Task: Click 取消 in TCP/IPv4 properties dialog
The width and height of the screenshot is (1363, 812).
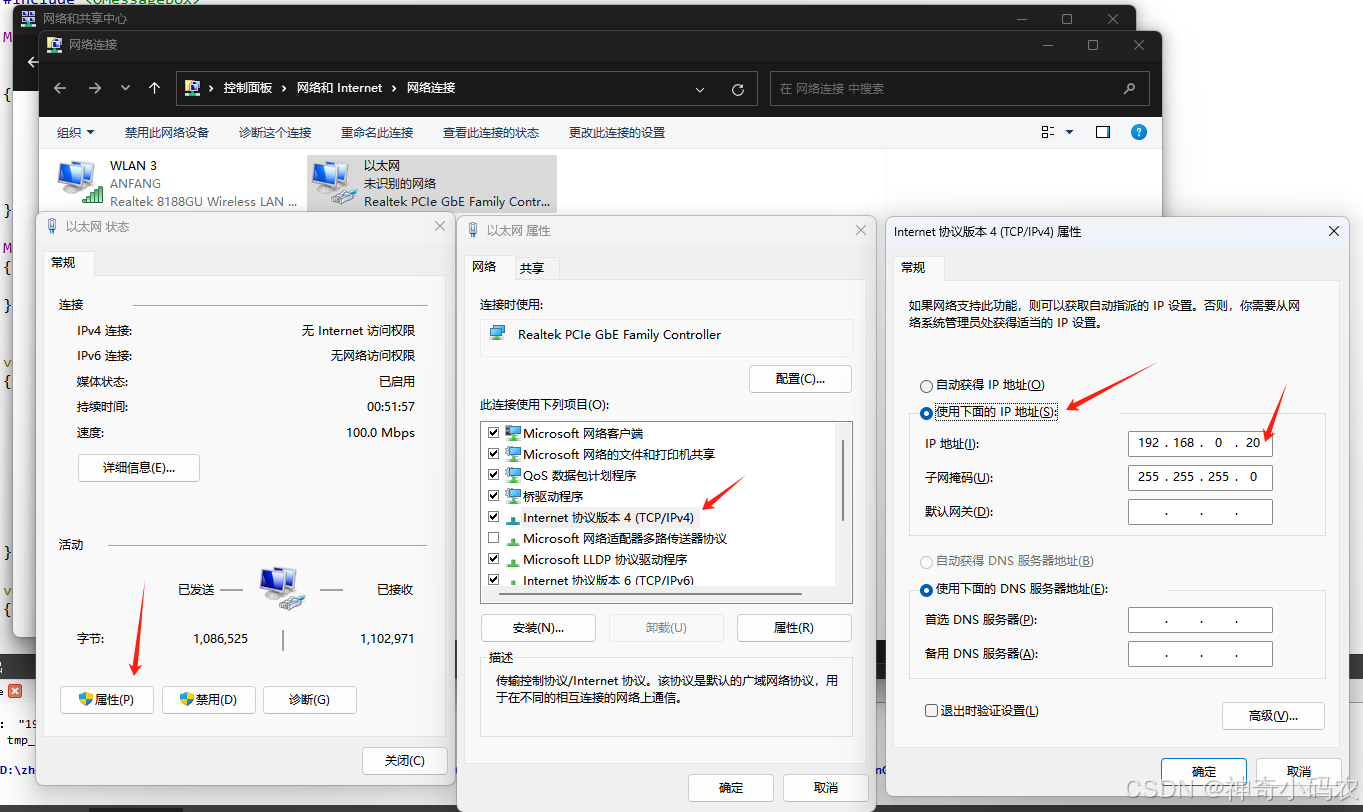Action: [x=1298, y=771]
